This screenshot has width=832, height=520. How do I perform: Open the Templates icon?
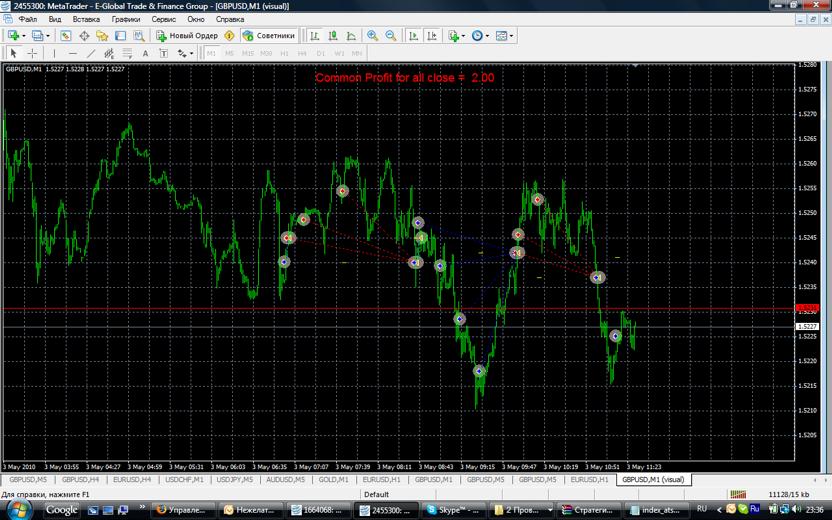point(501,36)
